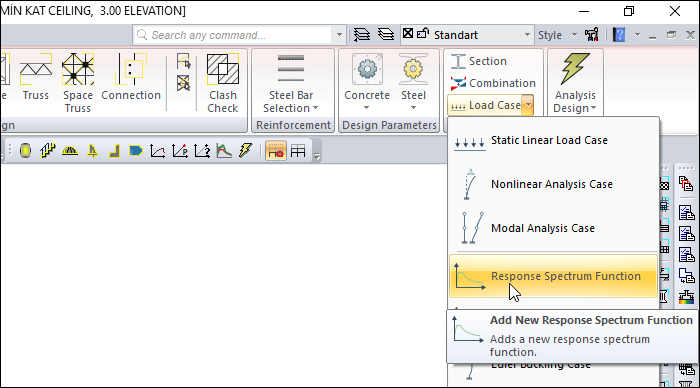This screenshot has height=388, width=700.
Task: Click the small crossed box ribbon icon
Action: [183, 83]
